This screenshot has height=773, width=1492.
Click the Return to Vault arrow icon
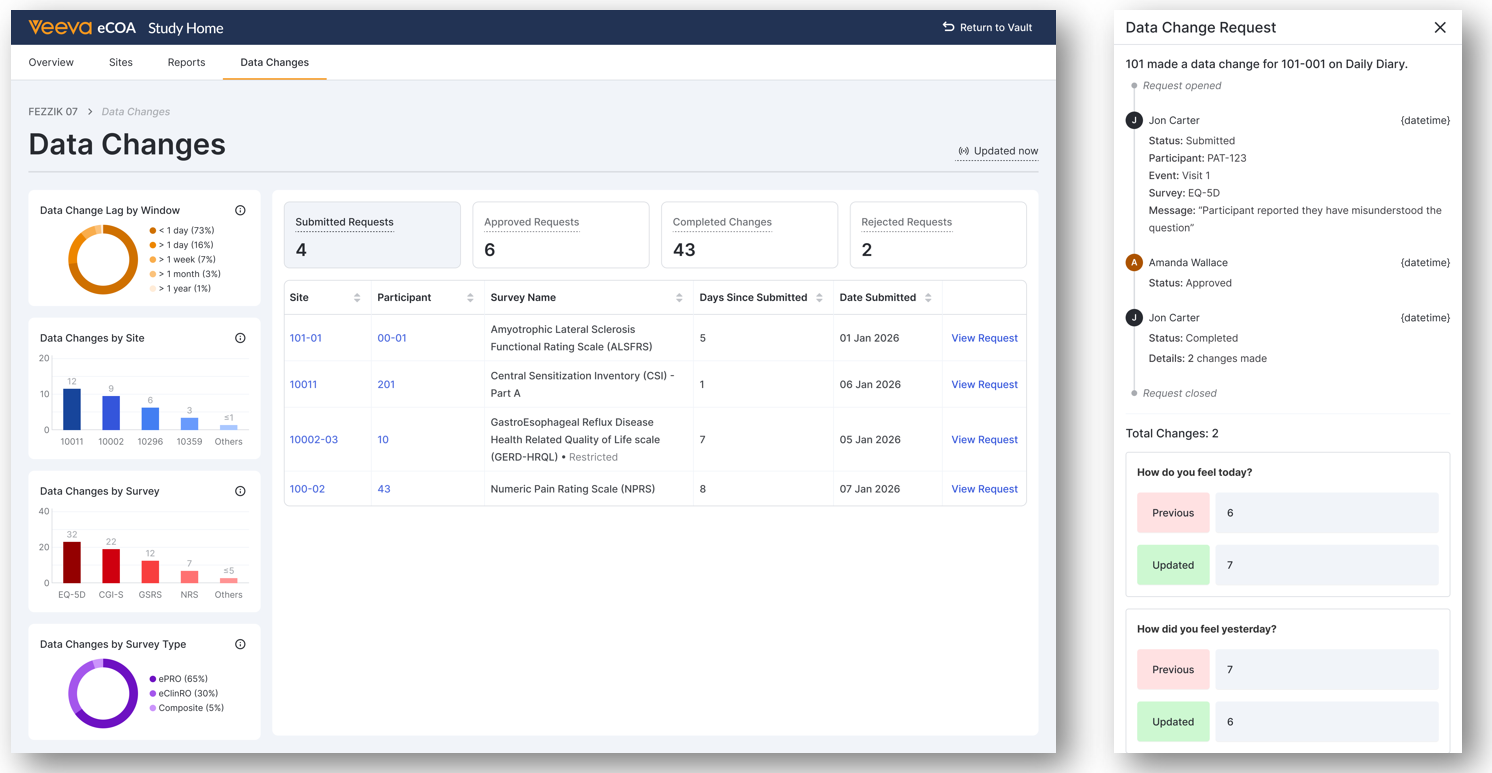tap(948, 27)
